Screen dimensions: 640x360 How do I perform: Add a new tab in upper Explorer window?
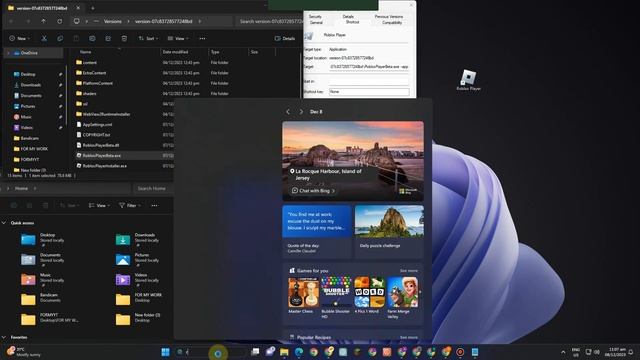pos(93,8)
